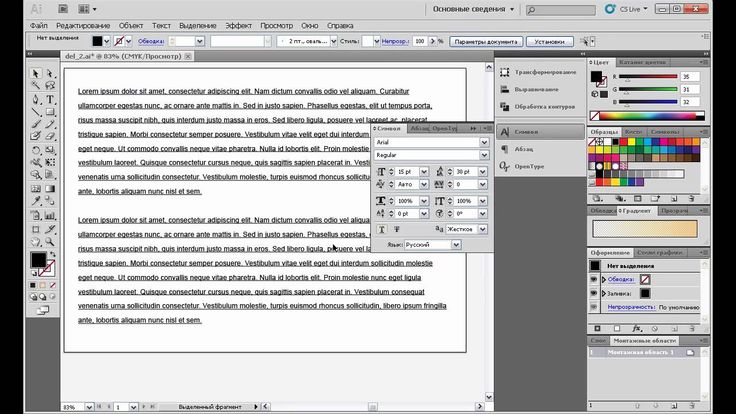736x414 pixels.
Task: Click the Непрозр. link in control bar
Action: (x=395, y=41)
